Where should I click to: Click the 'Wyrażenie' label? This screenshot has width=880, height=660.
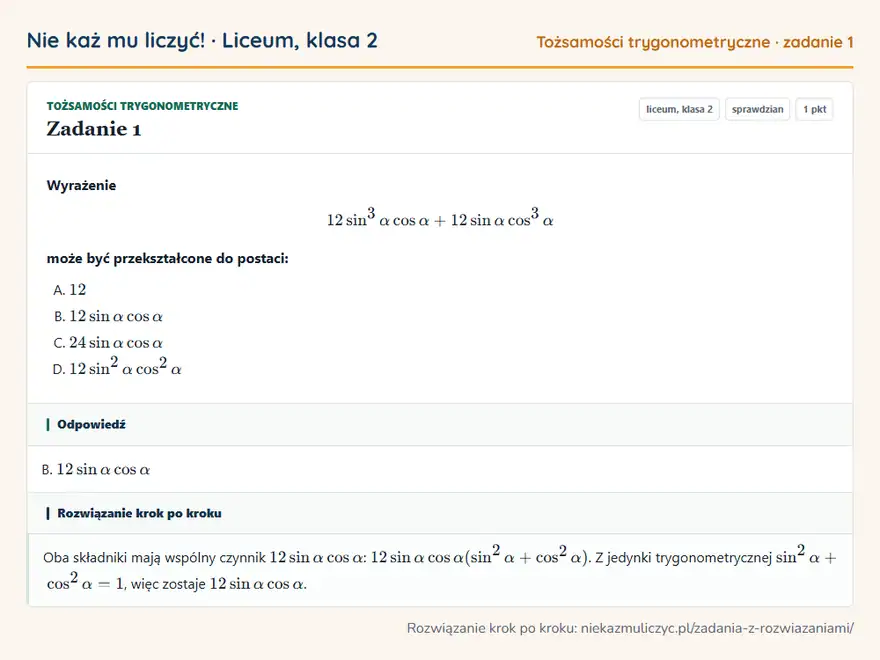pyautogui.click(x=81, y=186)
